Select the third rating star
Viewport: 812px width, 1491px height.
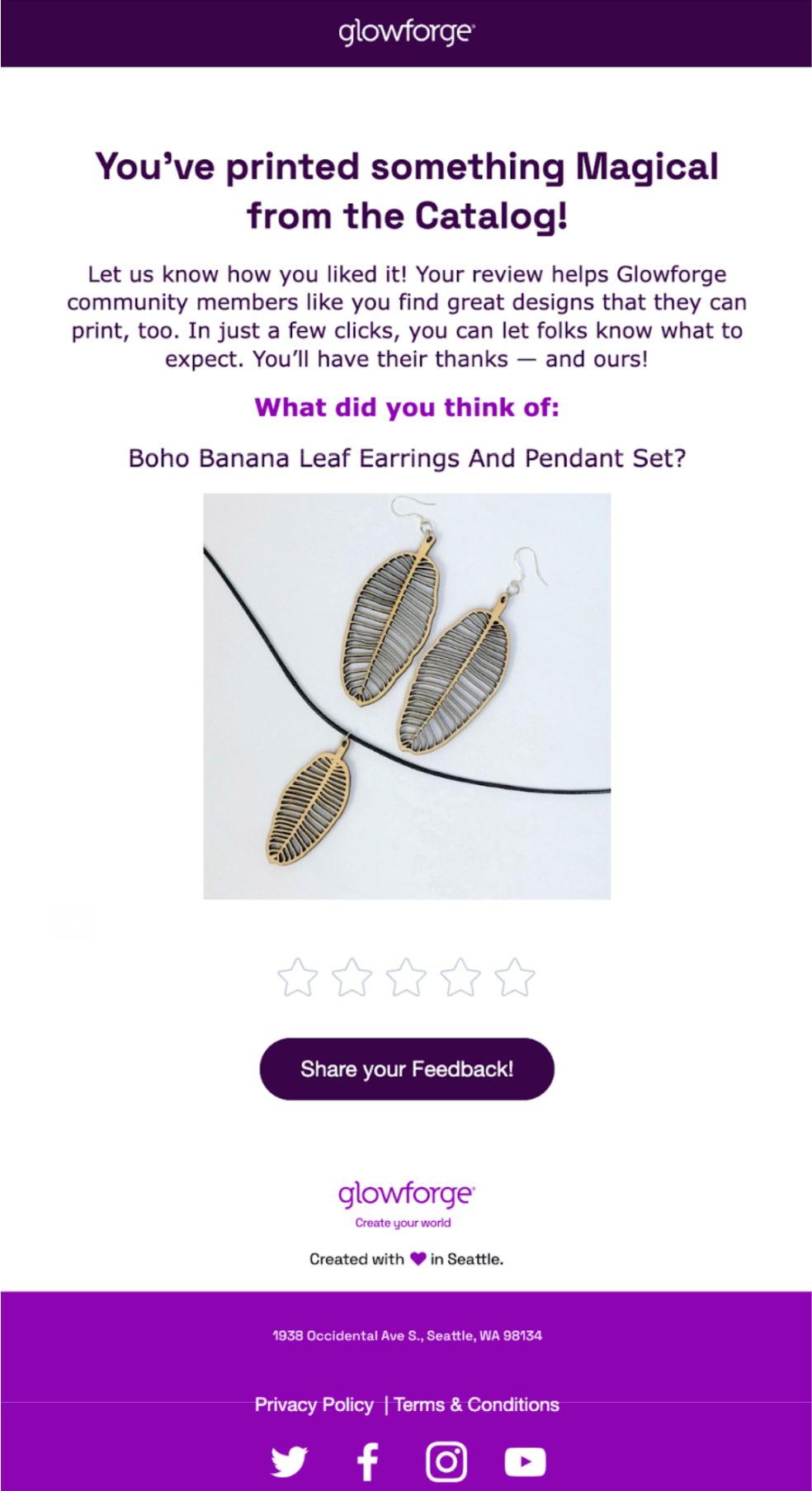[405, 977]
